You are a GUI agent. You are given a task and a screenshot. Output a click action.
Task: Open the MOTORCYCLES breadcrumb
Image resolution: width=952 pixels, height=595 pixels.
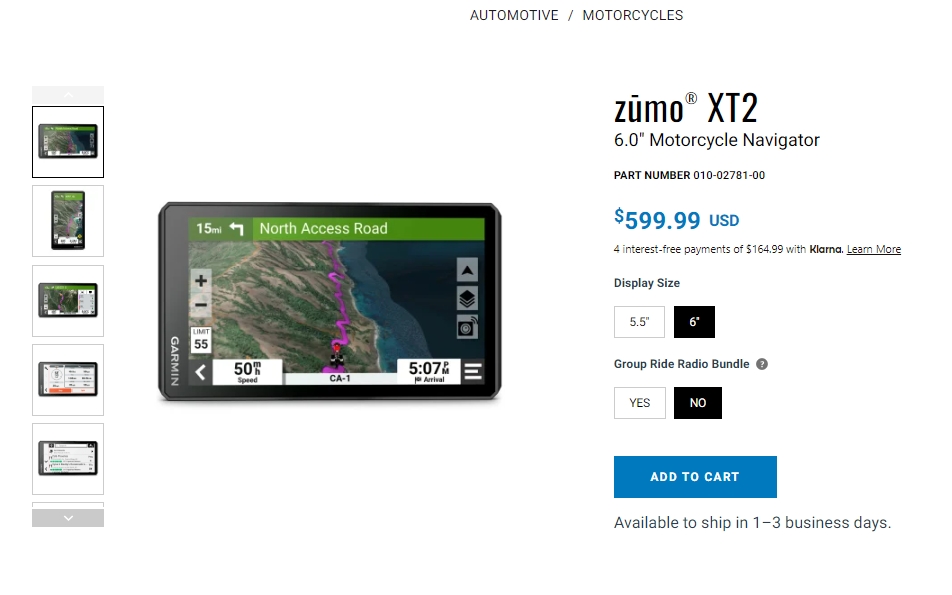click(633, 15)
